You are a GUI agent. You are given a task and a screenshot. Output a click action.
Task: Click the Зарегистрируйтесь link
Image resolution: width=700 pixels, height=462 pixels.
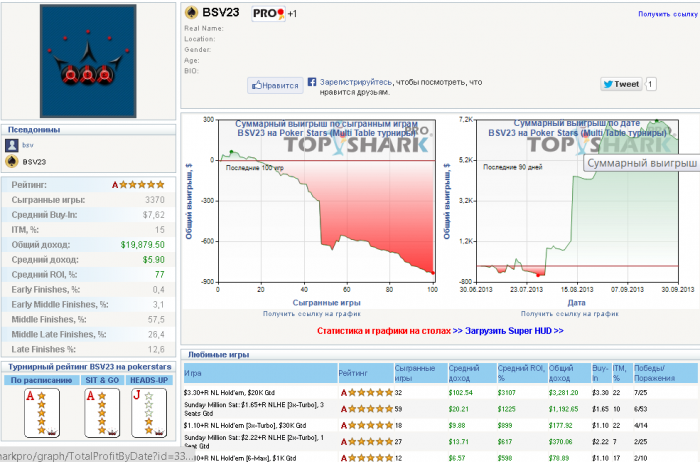tap(356, 82)
